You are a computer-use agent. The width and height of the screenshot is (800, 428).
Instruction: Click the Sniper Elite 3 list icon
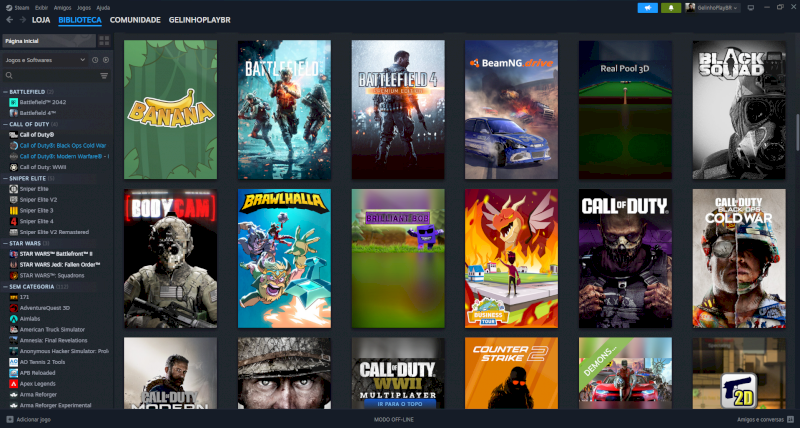14,211
